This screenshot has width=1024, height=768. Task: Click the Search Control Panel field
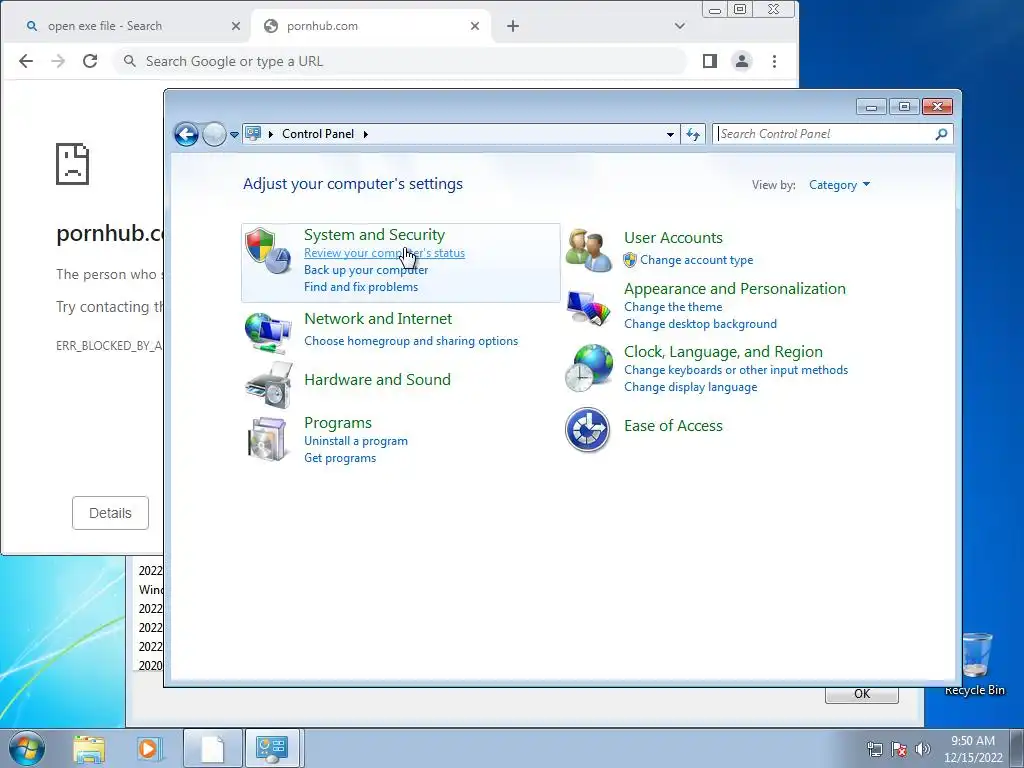tap(833, 134)
